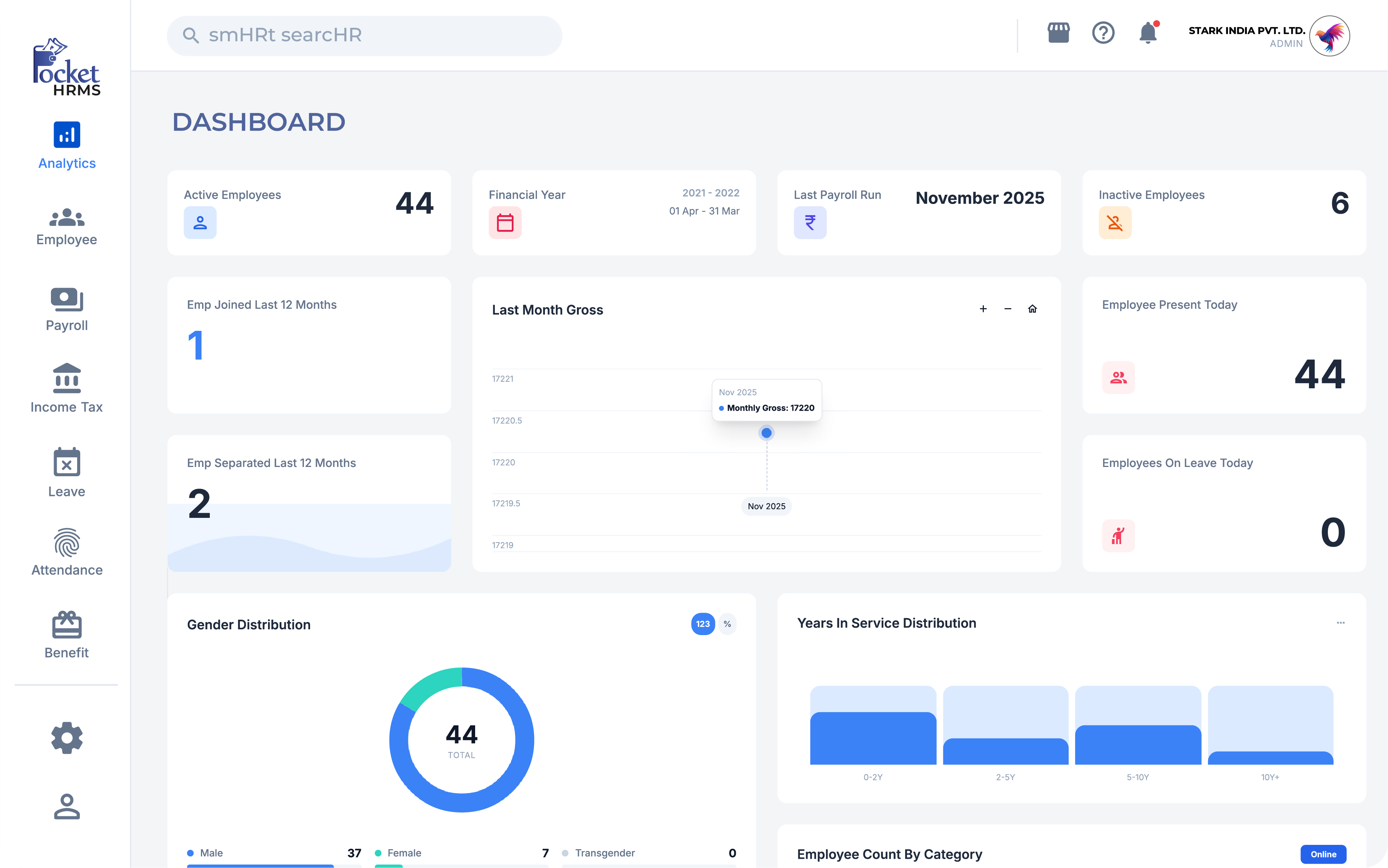Focus the smHRt searcHR search field

(364, 35)
